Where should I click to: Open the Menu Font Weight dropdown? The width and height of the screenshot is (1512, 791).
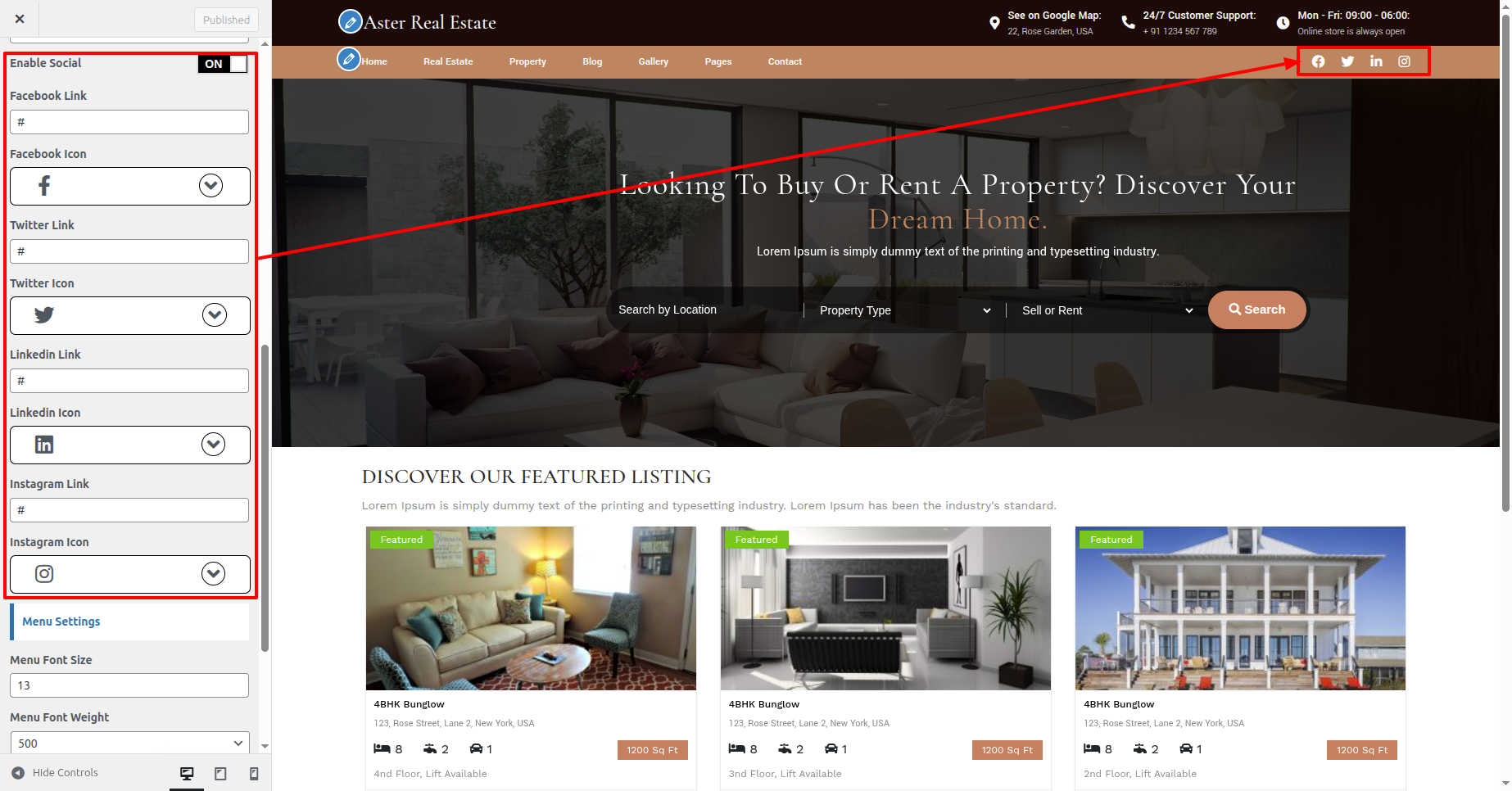pos(129,744)
